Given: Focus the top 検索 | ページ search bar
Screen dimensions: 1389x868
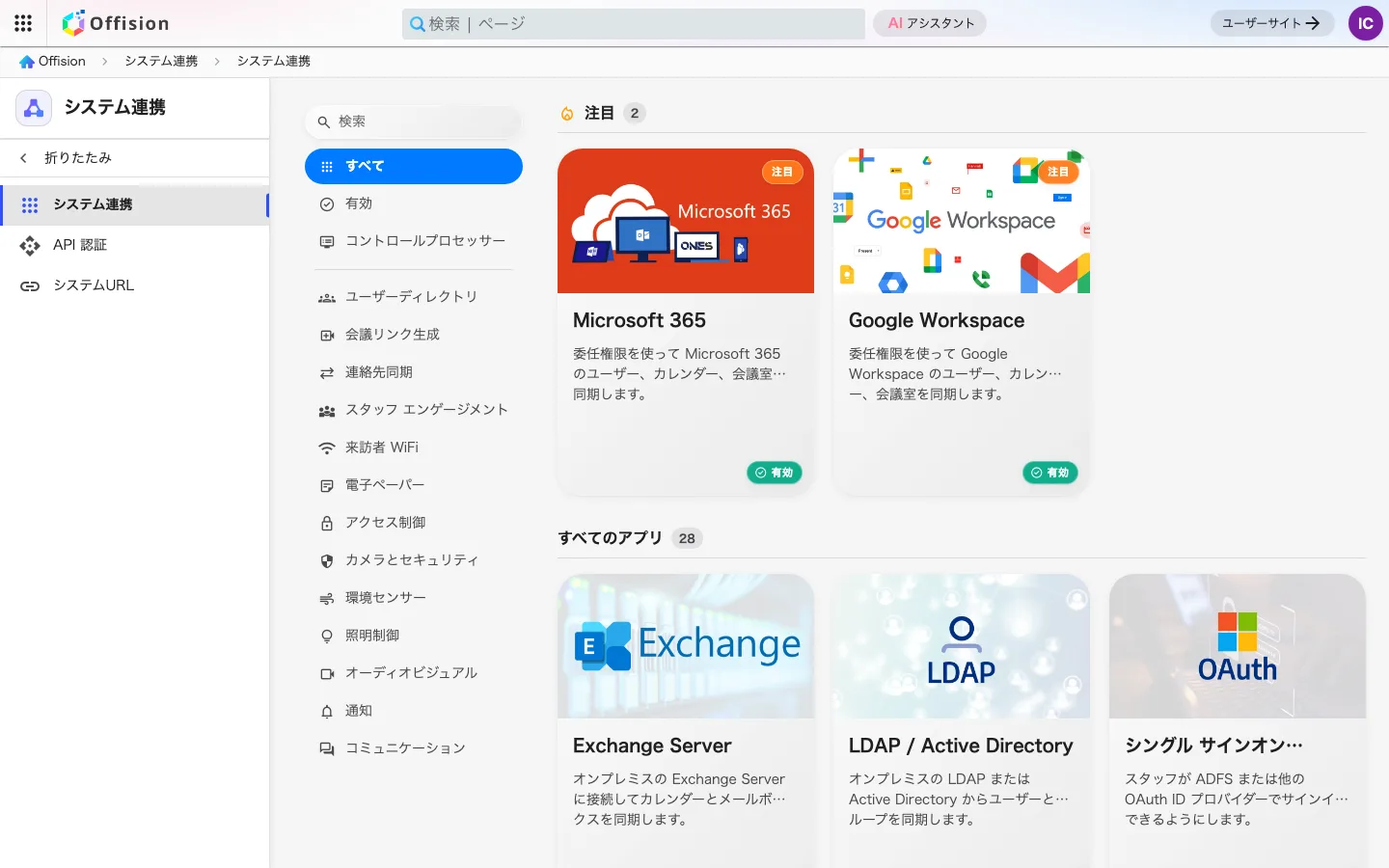Looking at the screenshot, I should pos(634,24).
